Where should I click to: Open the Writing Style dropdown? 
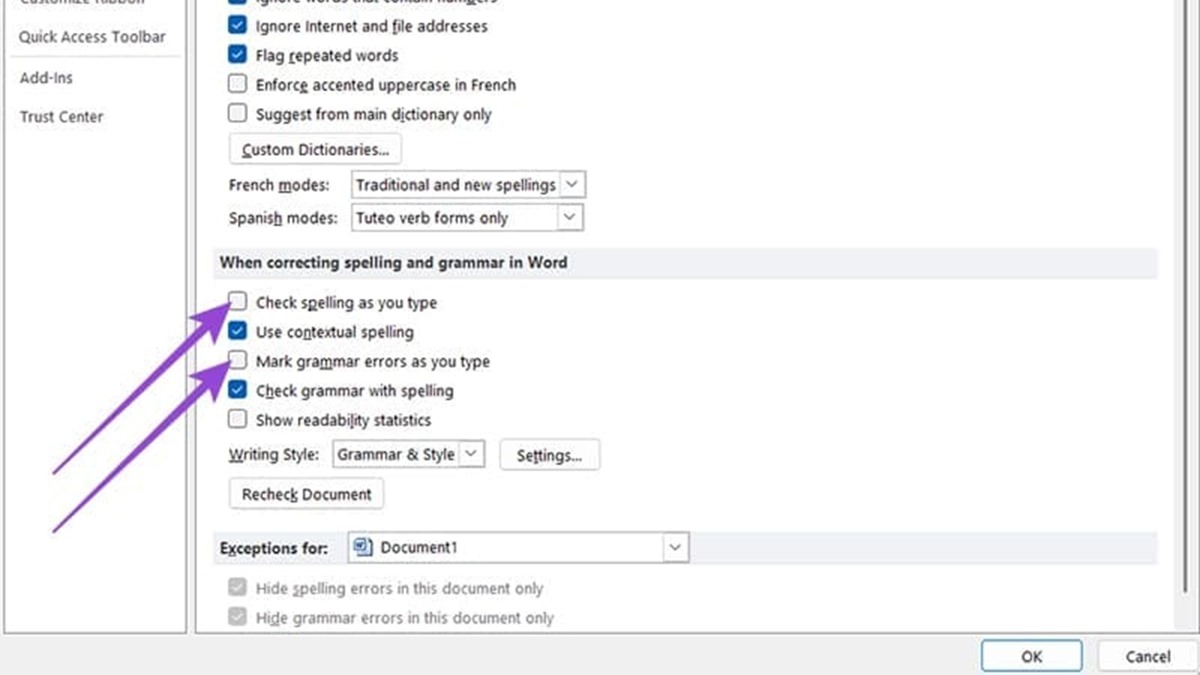click(473, 454)
